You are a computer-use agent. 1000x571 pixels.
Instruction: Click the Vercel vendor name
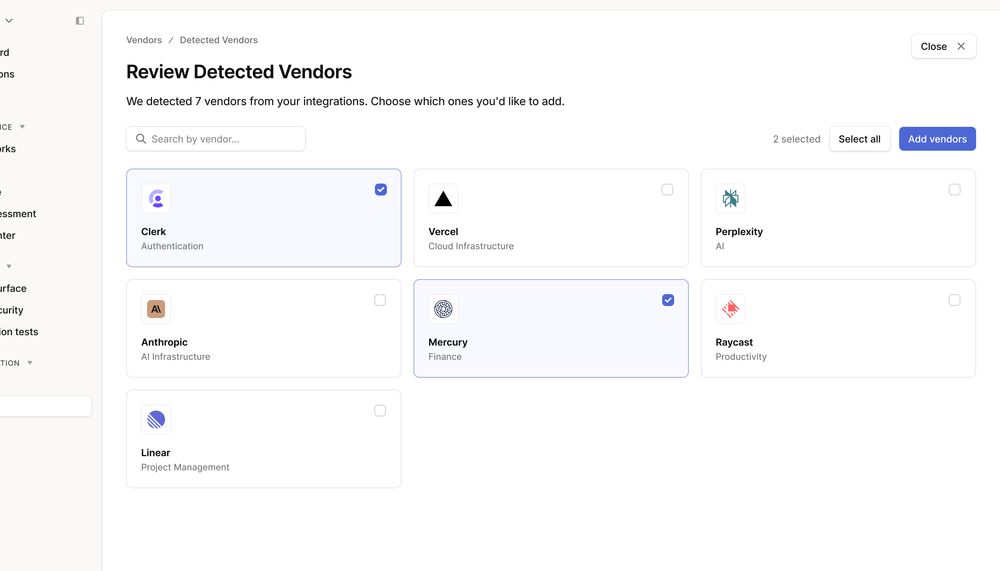point(443,232)
